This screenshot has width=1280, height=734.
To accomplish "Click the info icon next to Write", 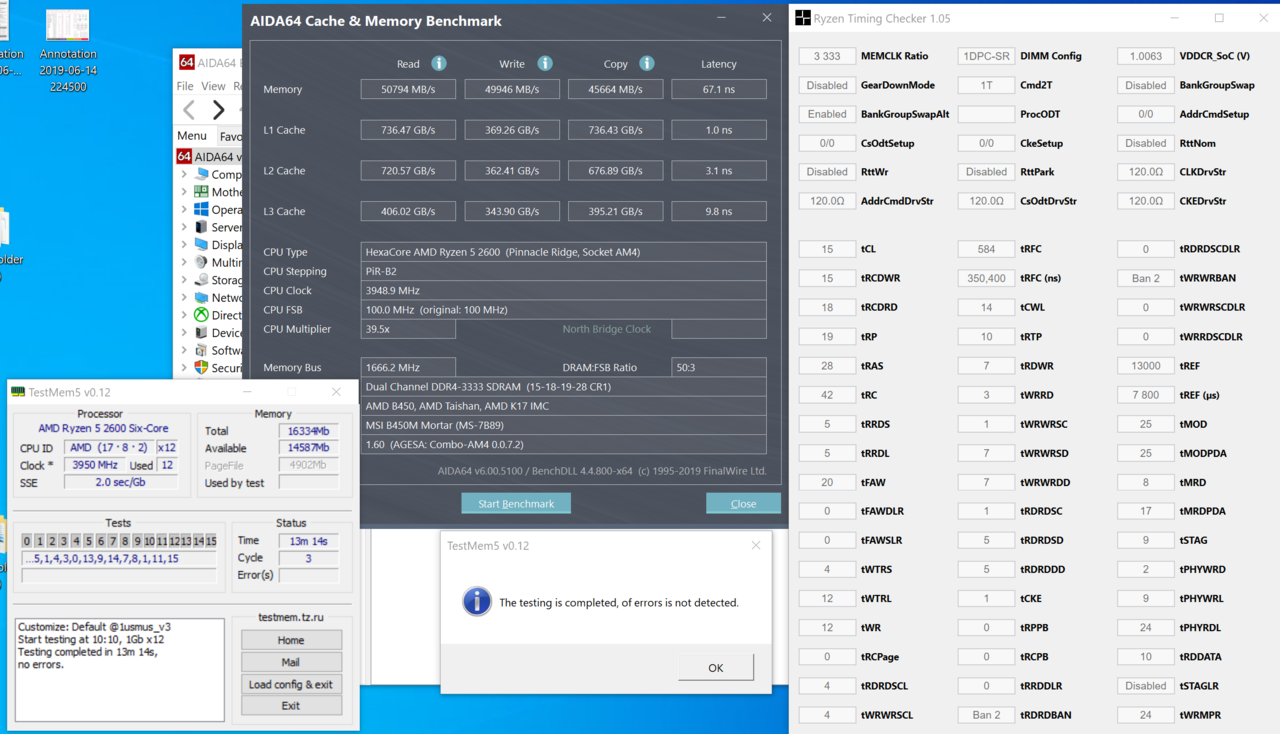I will [545, 63].
